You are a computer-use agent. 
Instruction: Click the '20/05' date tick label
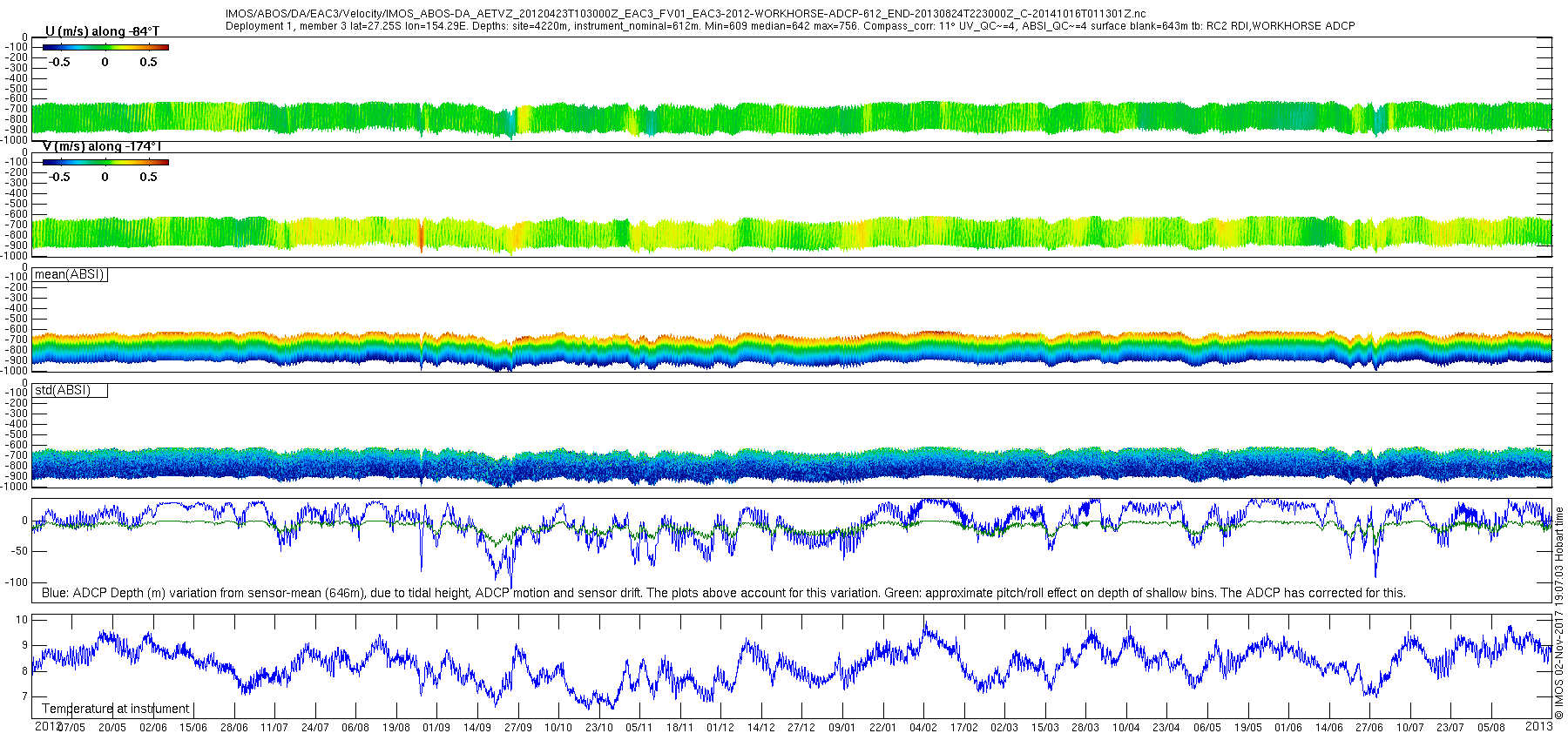tap(112, 728)
